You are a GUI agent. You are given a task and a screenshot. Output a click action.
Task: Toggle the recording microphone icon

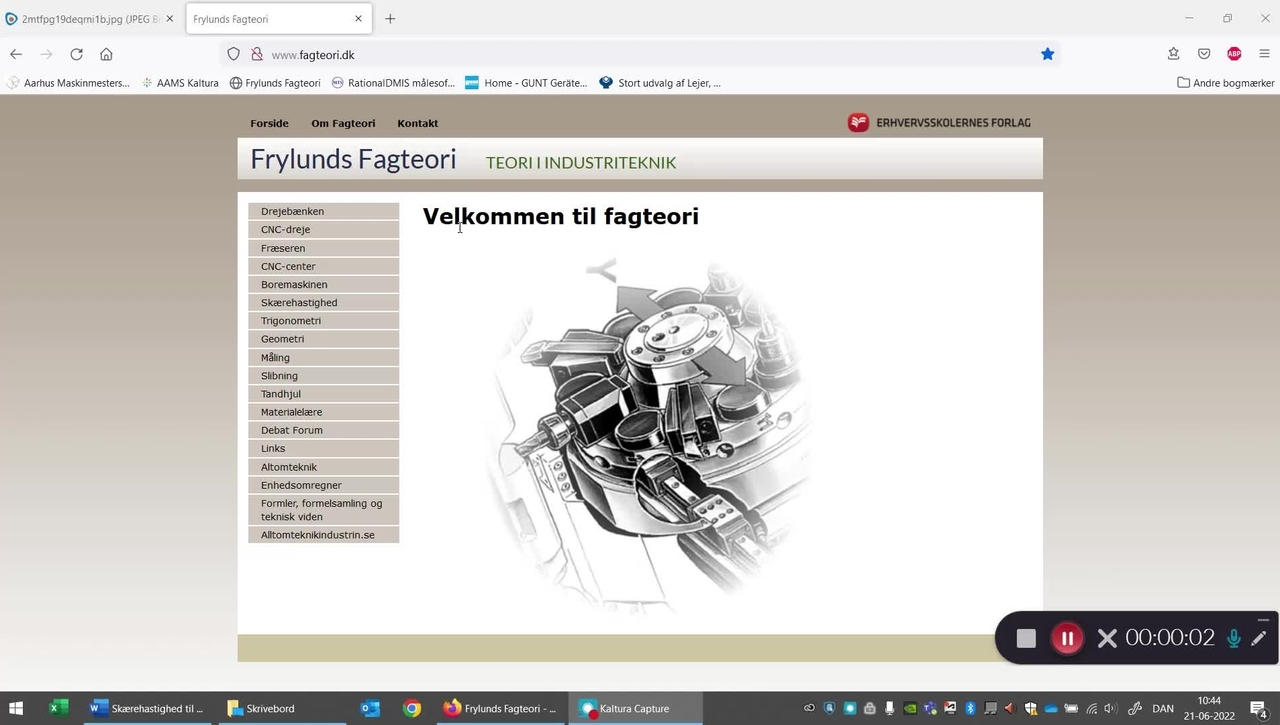(x=1234, y=638)
